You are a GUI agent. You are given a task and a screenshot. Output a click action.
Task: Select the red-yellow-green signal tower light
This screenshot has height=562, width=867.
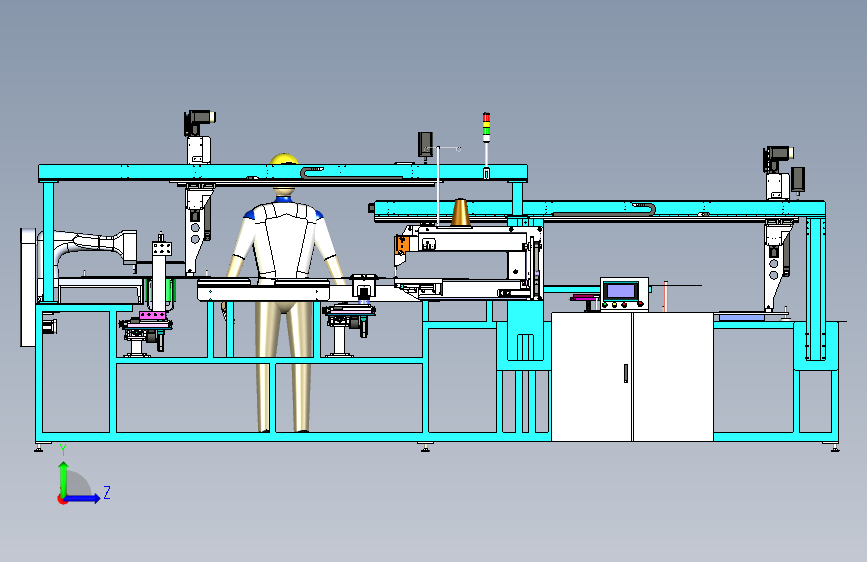[487, 127]
